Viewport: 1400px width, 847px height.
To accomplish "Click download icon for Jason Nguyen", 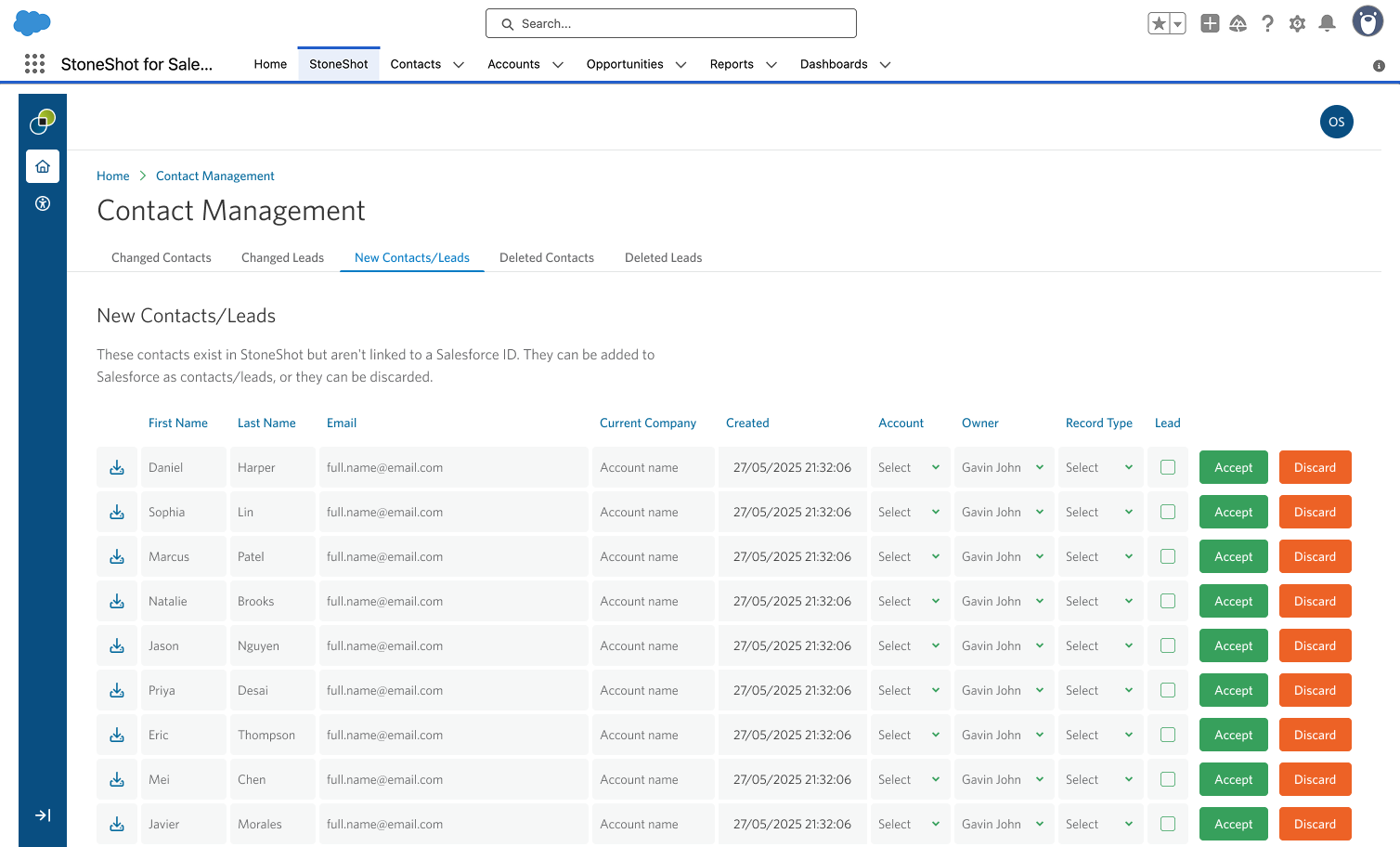I will point(117,645).
